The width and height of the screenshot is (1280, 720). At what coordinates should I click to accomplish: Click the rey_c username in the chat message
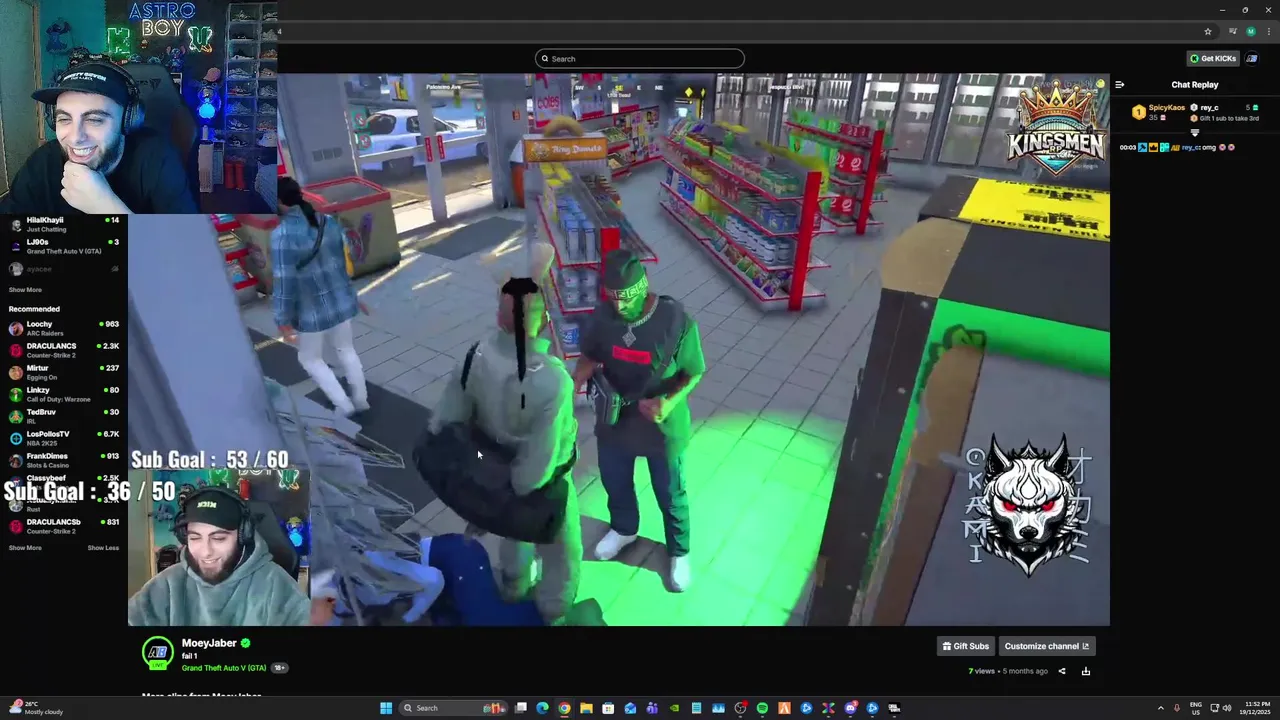click(x=1191, y=147)
